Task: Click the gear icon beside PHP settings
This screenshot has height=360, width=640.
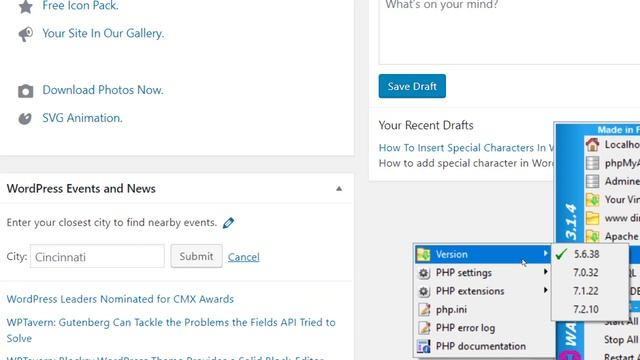Action: pyautogui.click(x=424, y=273)
